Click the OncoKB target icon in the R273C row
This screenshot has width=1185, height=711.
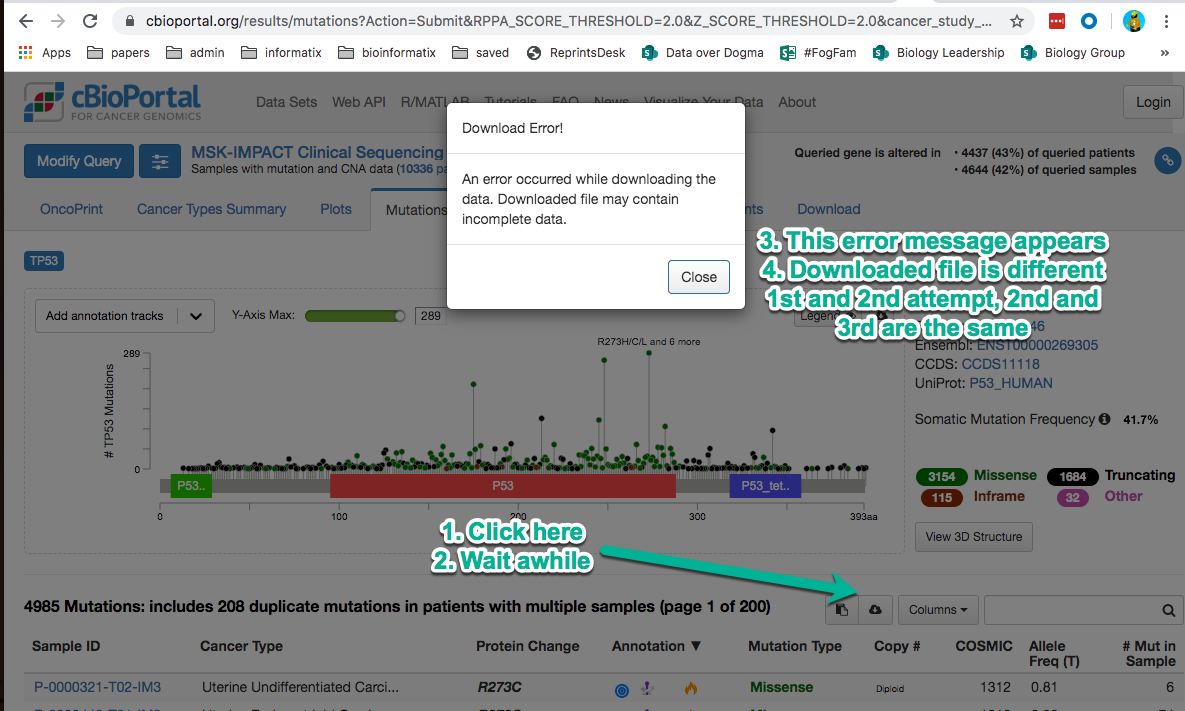[x=621, y=689]
